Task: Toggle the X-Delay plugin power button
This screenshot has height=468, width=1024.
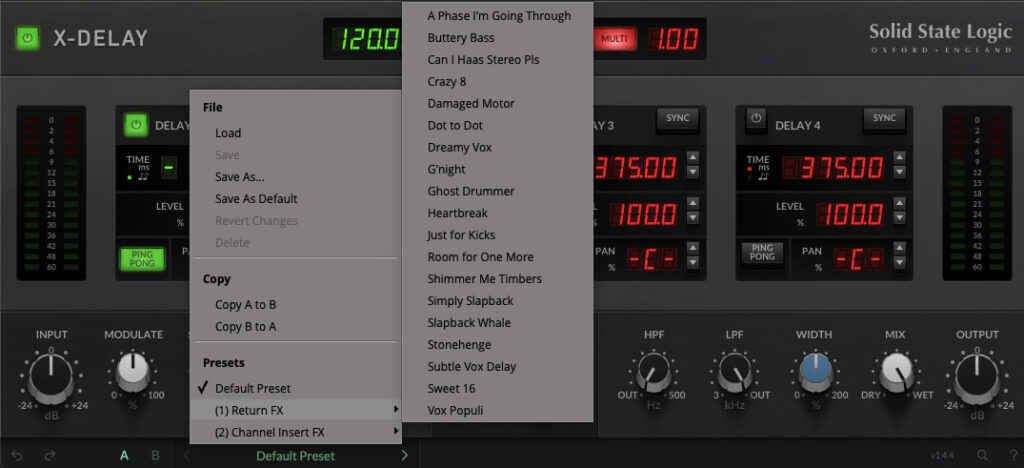Action: pos(27,39)
